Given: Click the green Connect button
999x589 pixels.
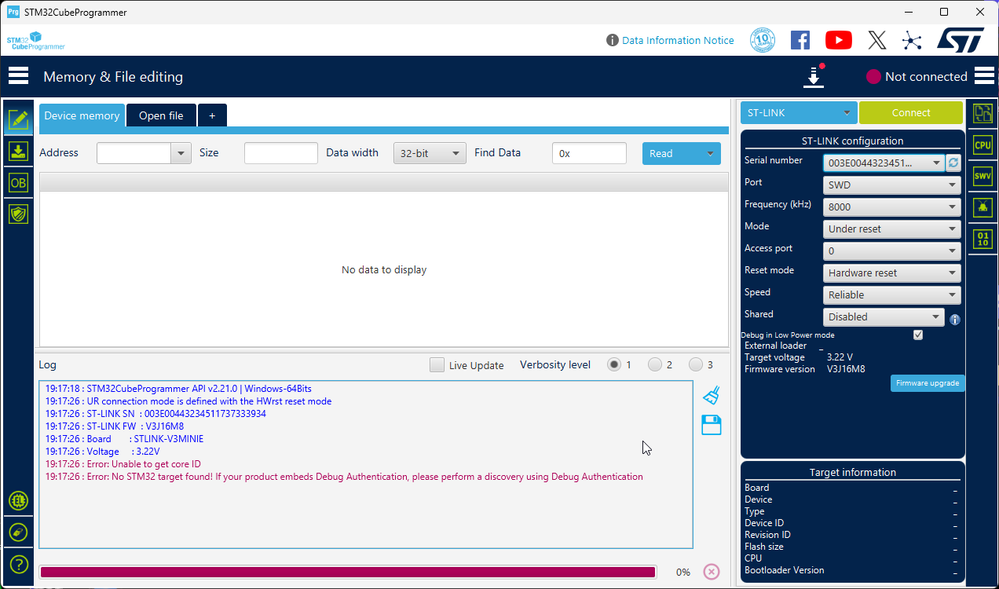Looking at the screenshot, I should click(910, 113).
